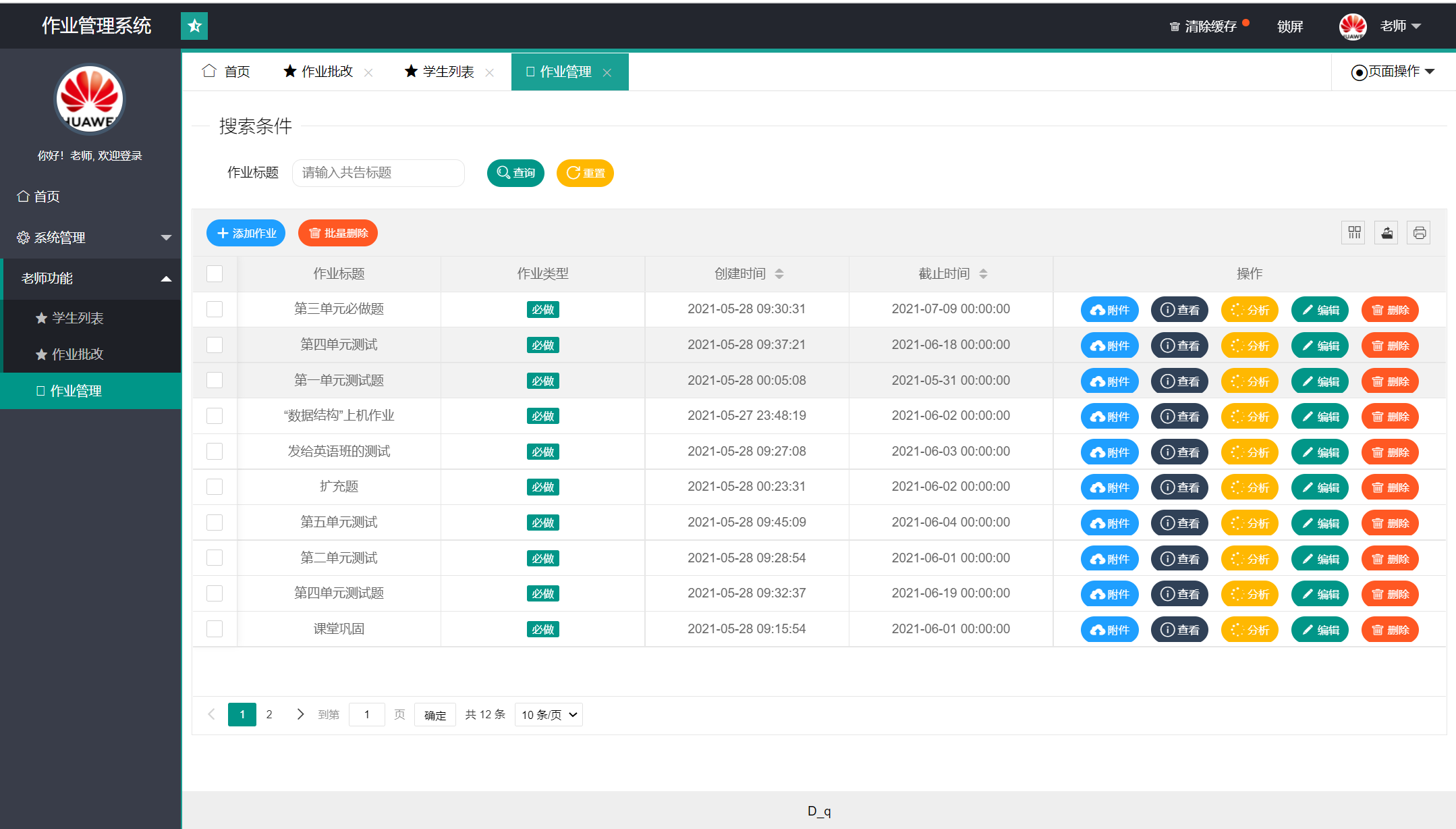Close the 作业批改 tab via its X
This screenshot has height=829, width=1456.
pos(368,73)
